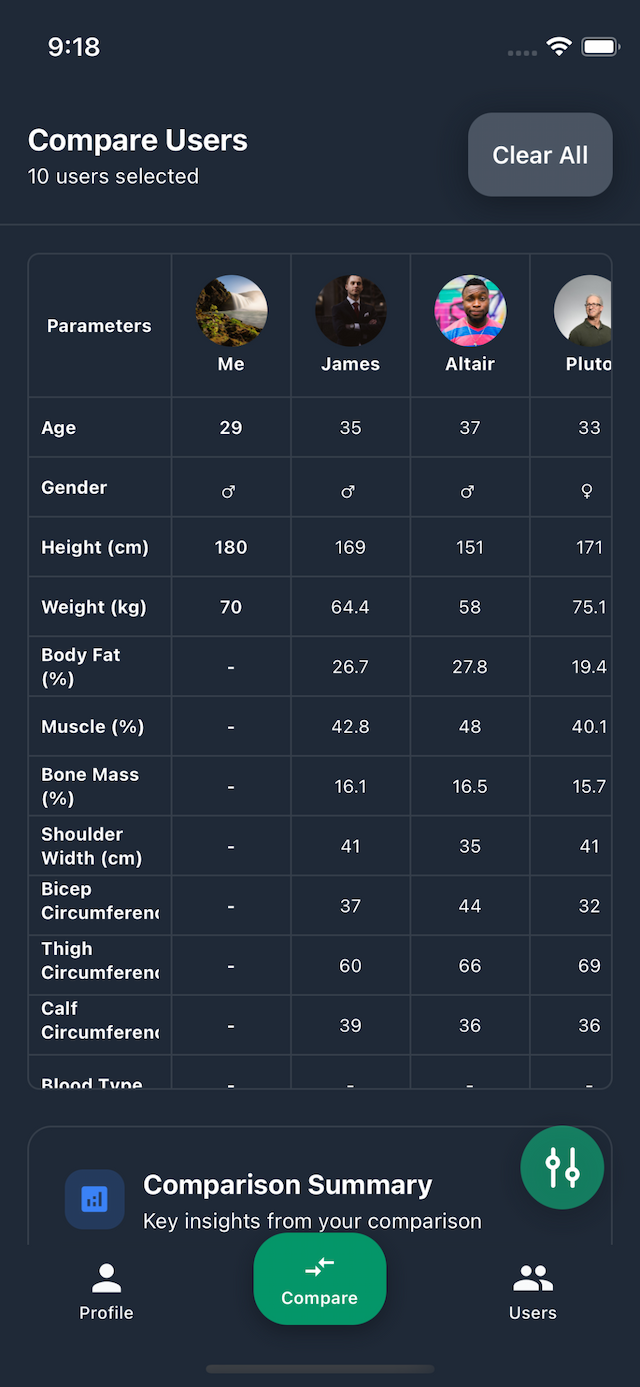Tap Pluto's avatar in the table header
The height and width of the screenshot is (1387, 640).
click(584, 311)
